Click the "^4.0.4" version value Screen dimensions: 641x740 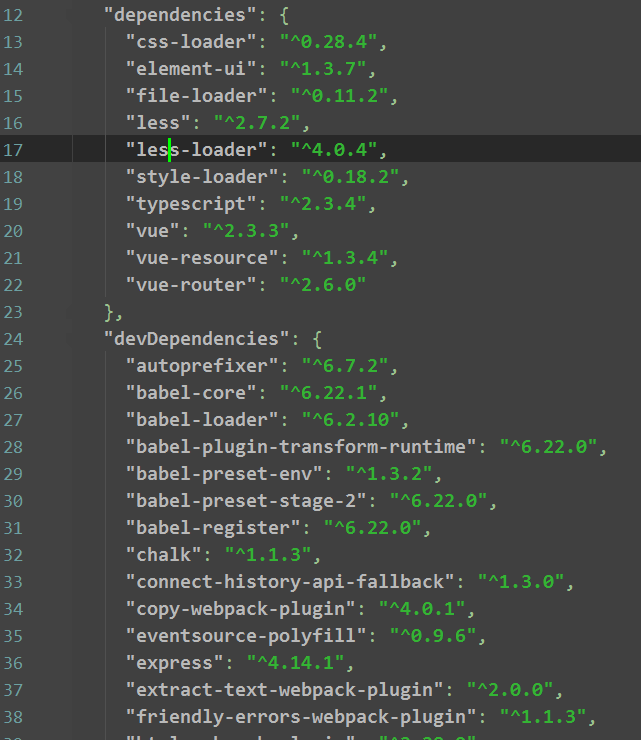pyautogui.click(x=334, y=150)
